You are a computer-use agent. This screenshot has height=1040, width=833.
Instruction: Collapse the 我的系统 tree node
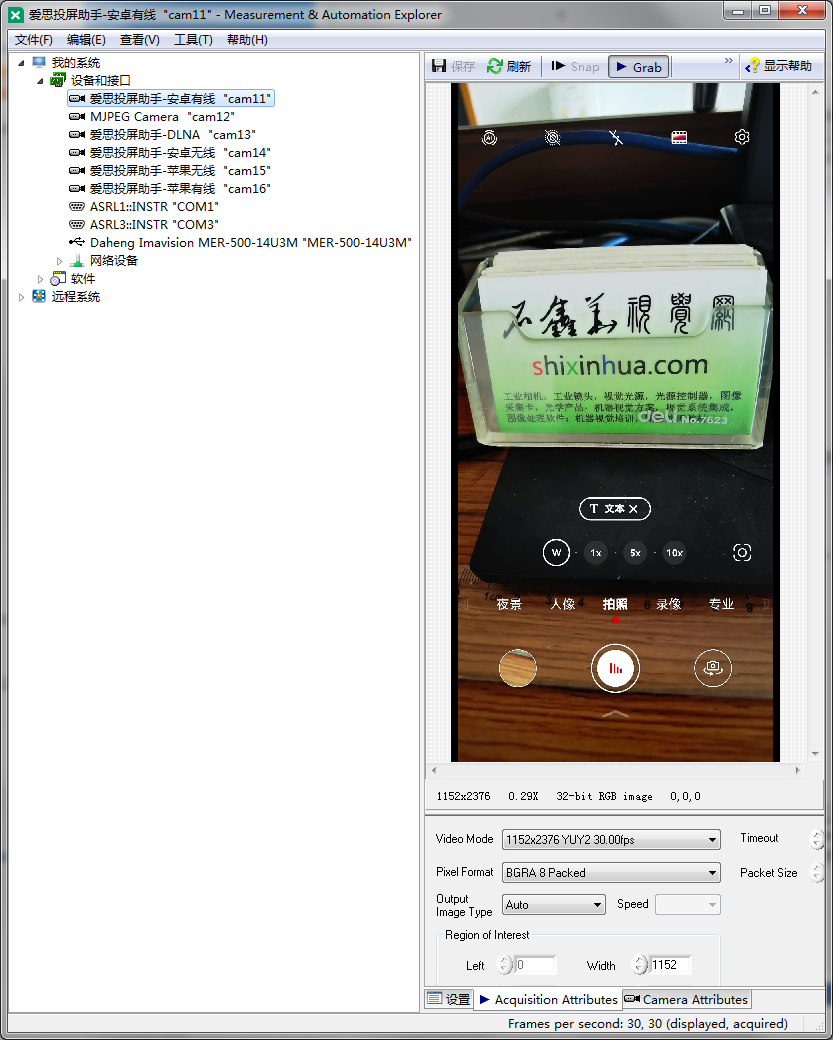(21, 63)
